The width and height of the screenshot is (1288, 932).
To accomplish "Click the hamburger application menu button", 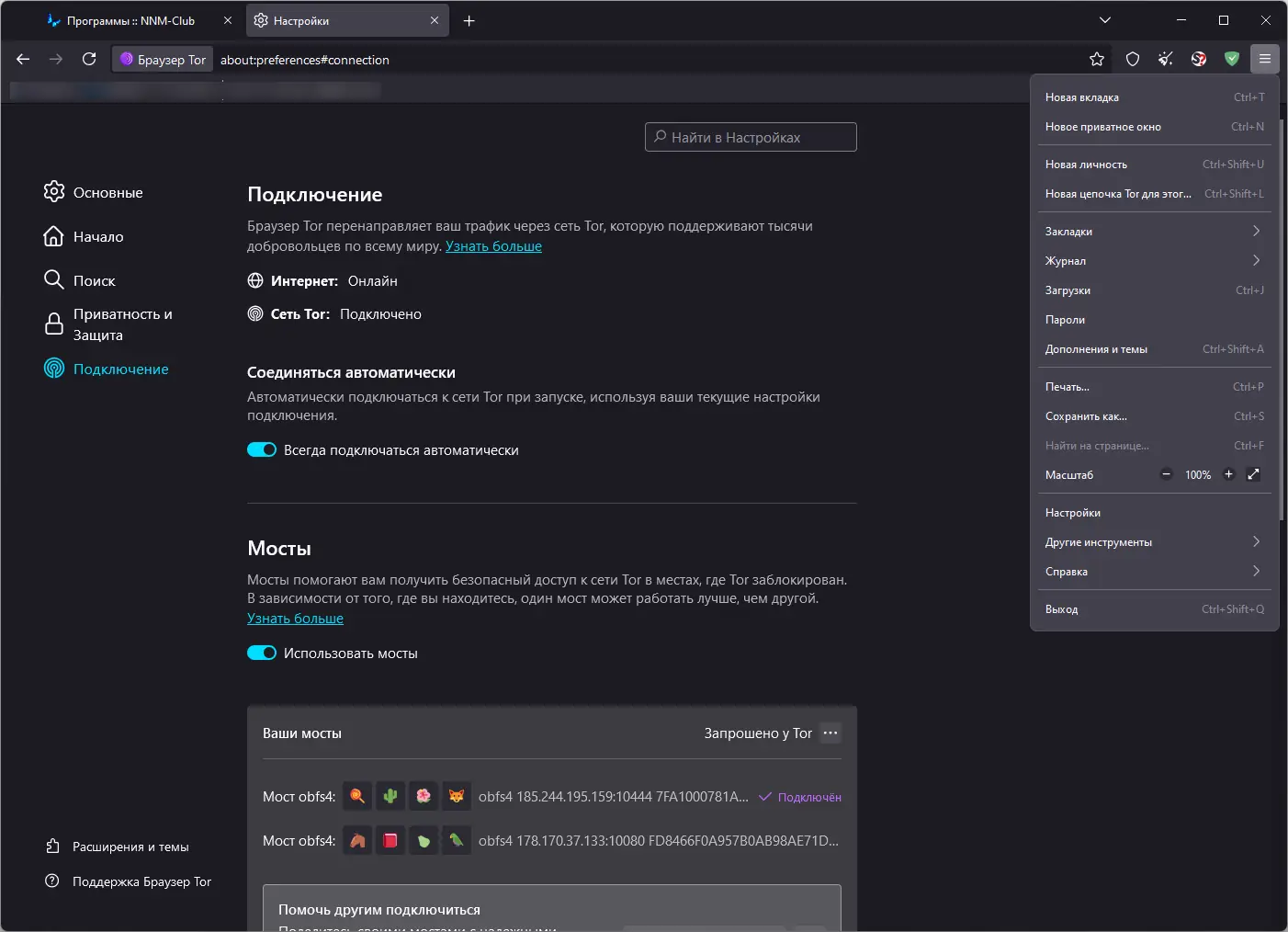I will click(x=1265, y=60).
